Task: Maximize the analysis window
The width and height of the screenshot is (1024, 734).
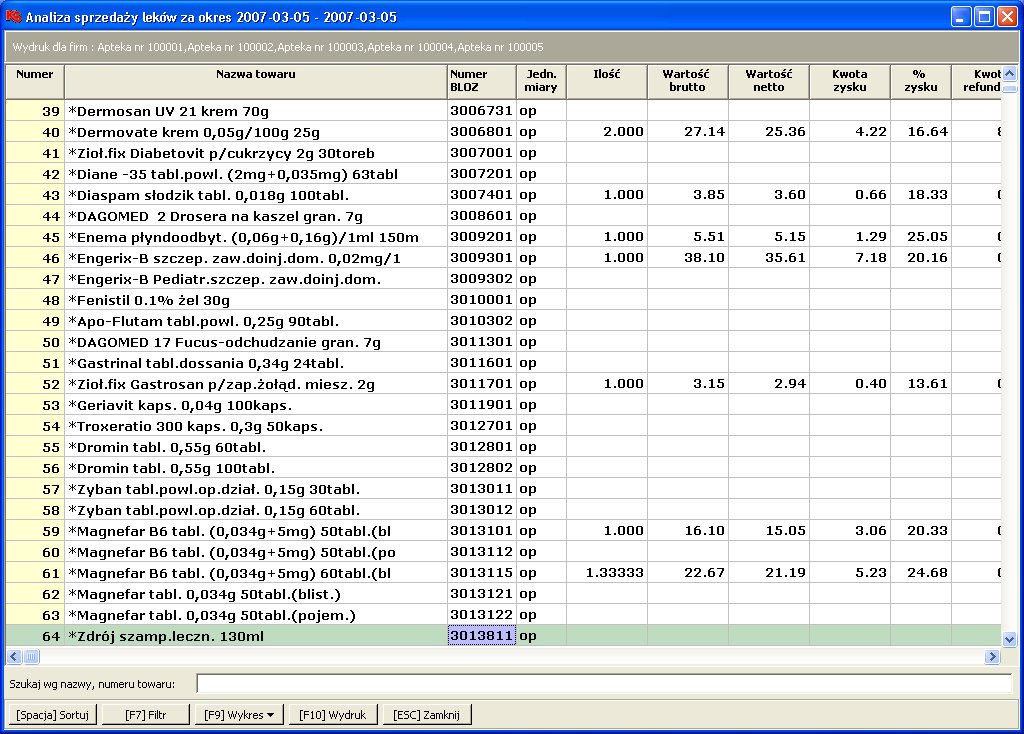Action: (983, 16)
